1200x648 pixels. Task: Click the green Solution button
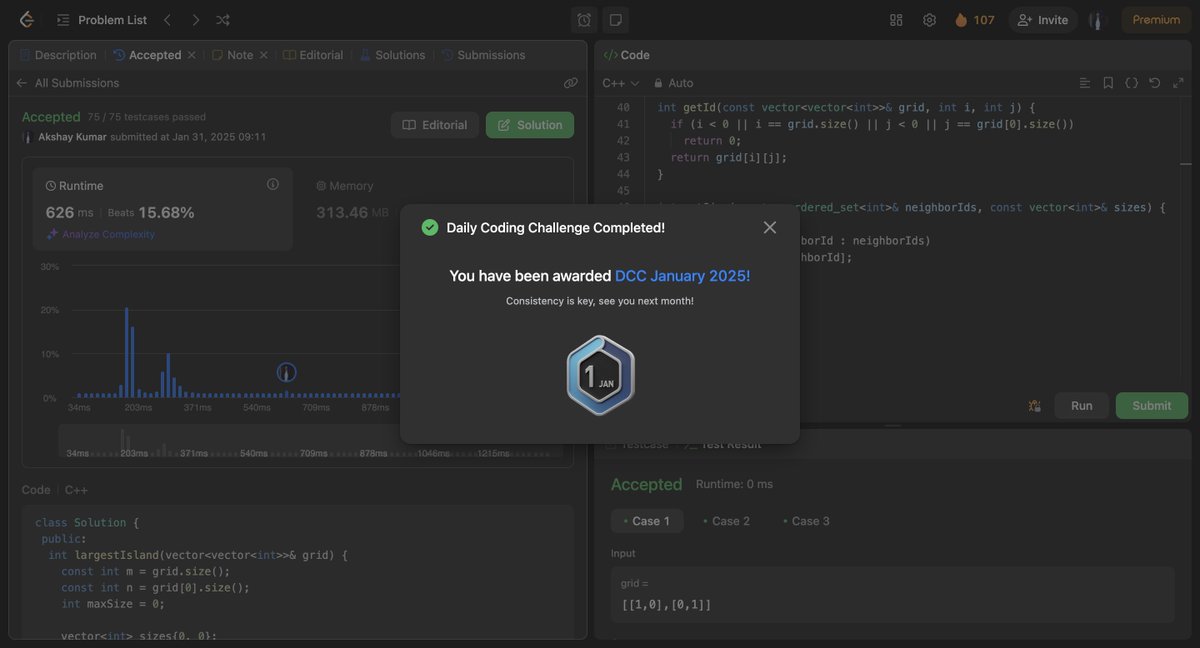pyautogui.click(x=530, y=125)
